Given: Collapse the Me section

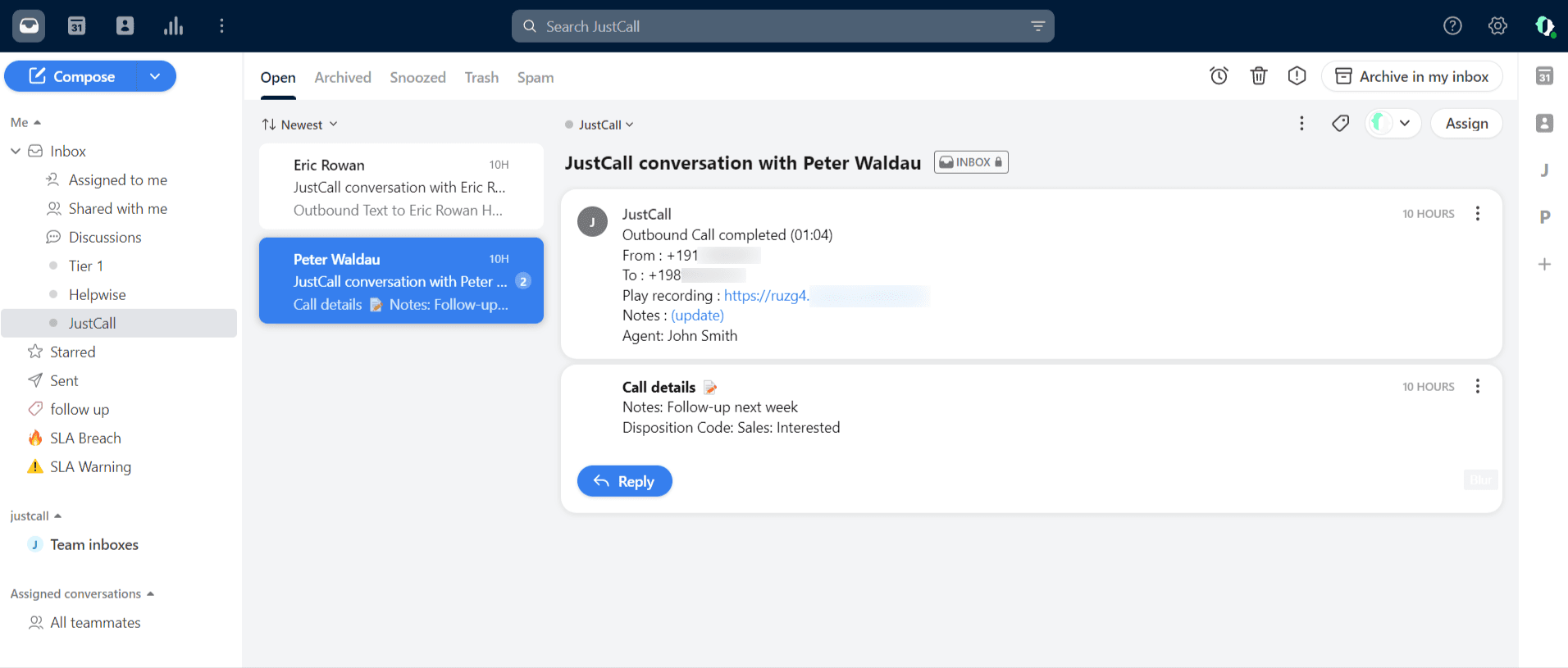Looking at the screenshot, I should pyautogui.click(x=25, y=122).
